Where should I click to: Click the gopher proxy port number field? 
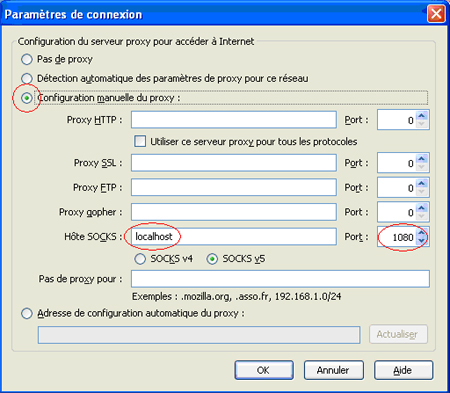tap(397, 212)
